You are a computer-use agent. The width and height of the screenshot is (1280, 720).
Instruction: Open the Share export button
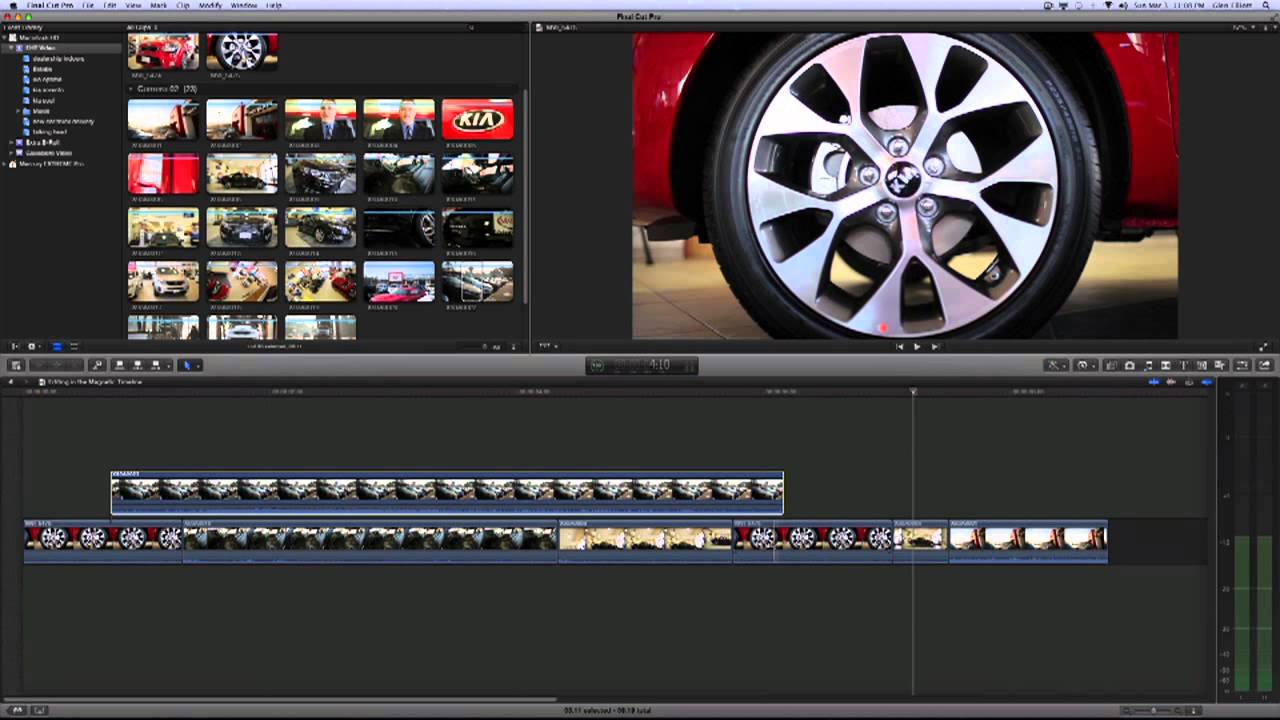coord(1265,366)
